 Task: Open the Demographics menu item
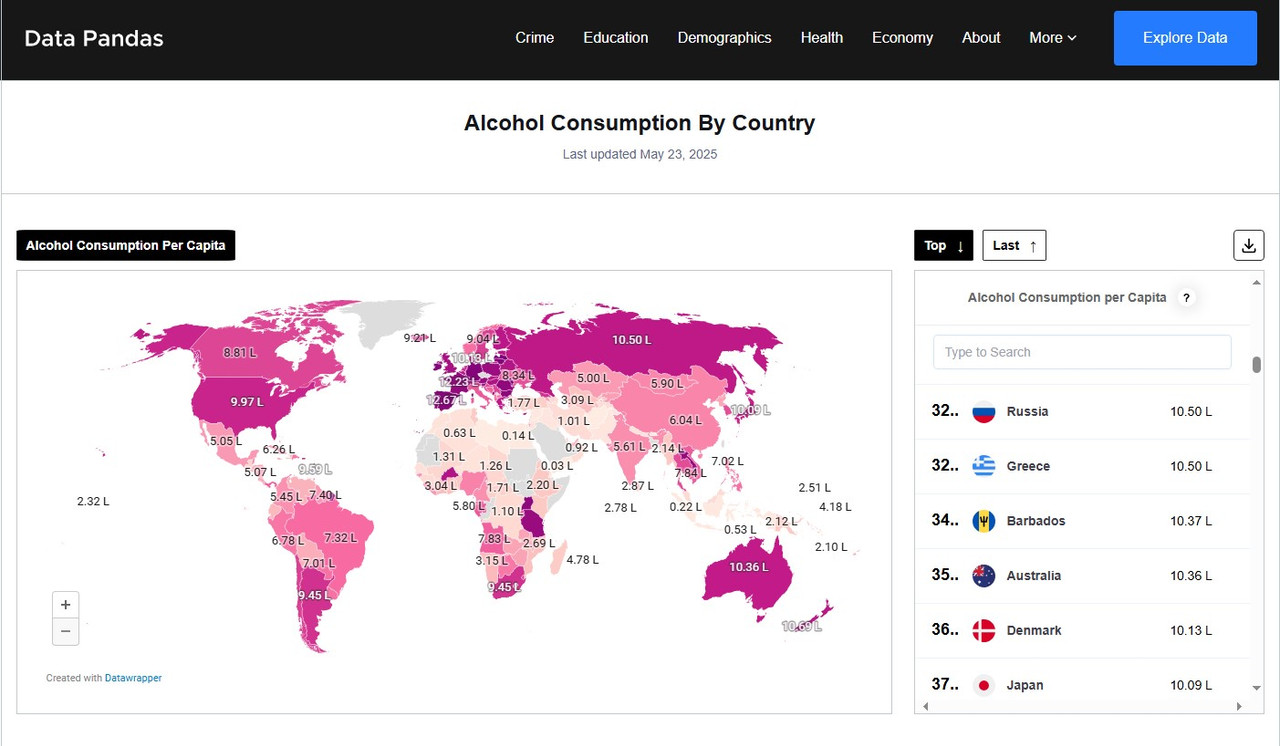point(724,38)
